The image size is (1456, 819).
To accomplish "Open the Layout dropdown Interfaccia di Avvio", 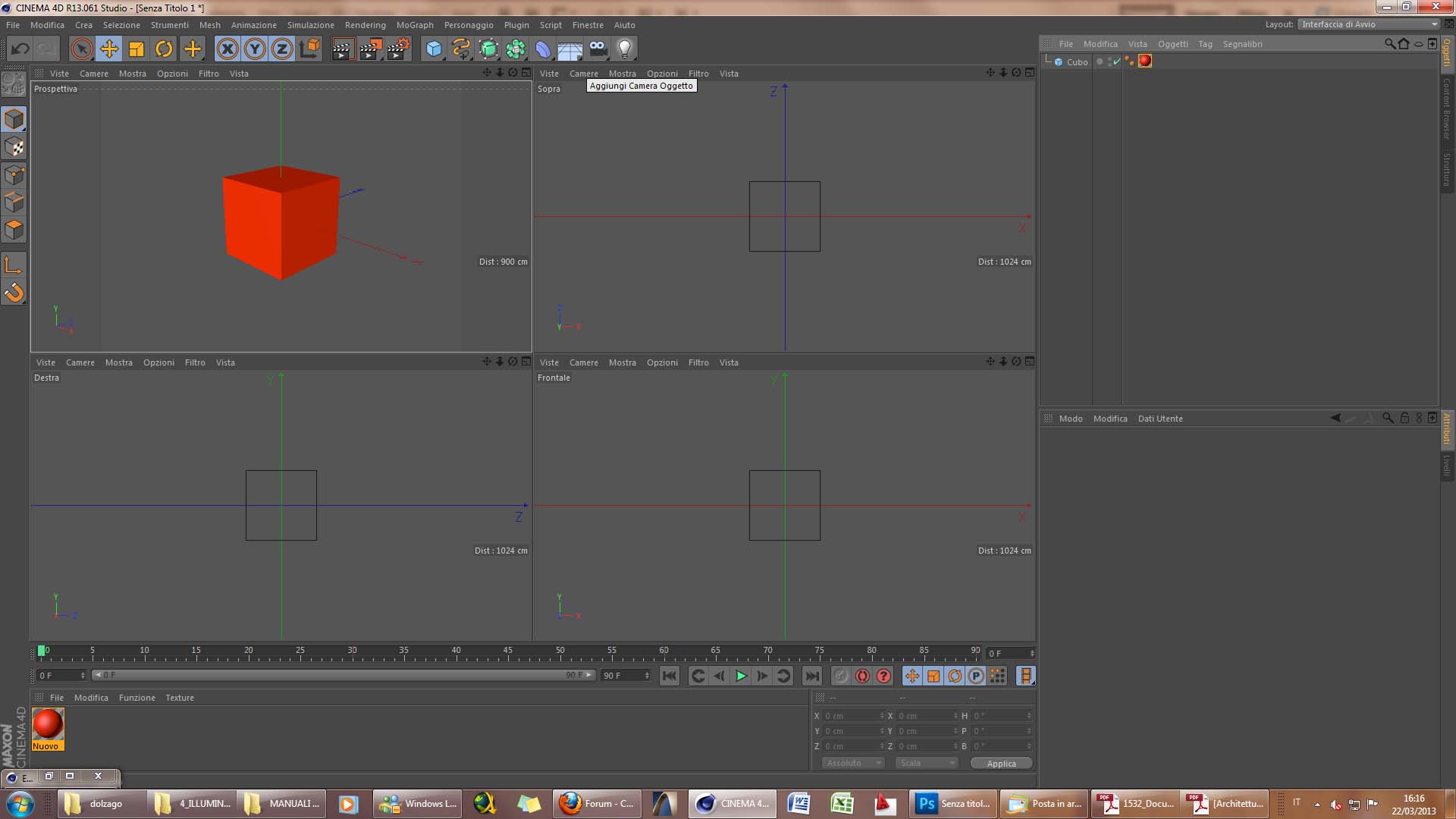I will point(1369,24).
